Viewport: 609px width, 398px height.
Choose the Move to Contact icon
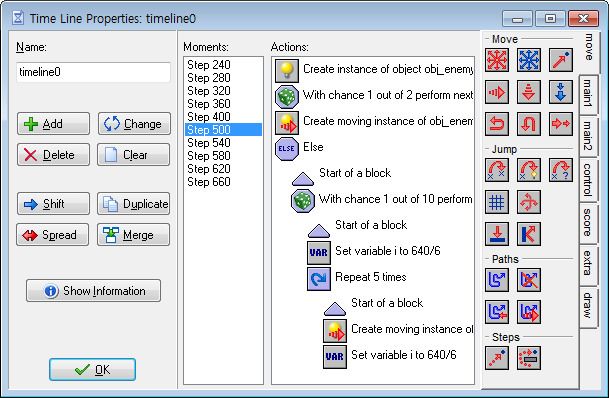497,234
